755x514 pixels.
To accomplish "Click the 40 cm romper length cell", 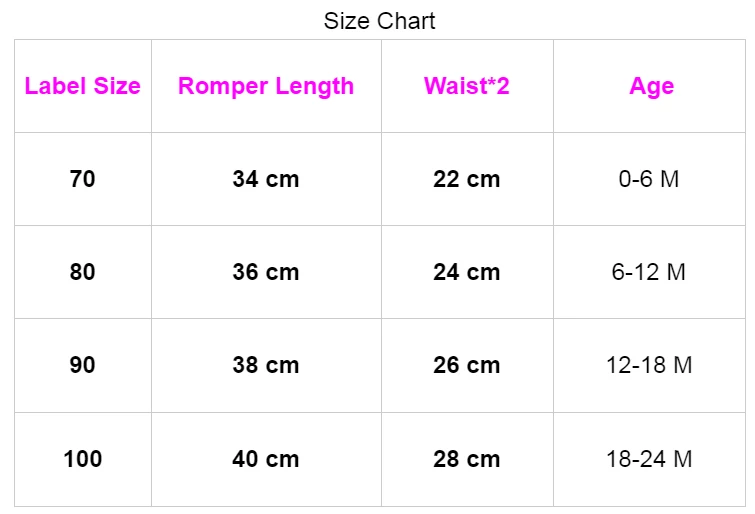I will (266, 459).
